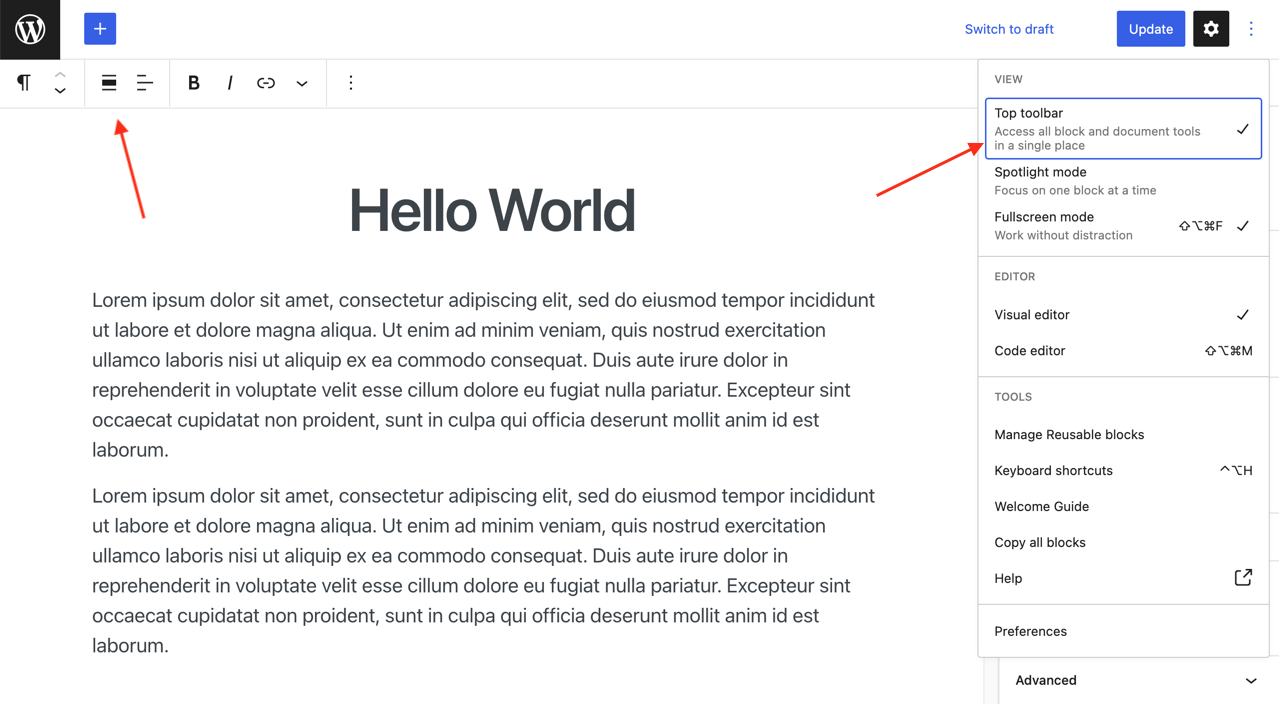Click the WordPress logo
The height and width of the screenshot is (704, 1279).
(29, 29)
